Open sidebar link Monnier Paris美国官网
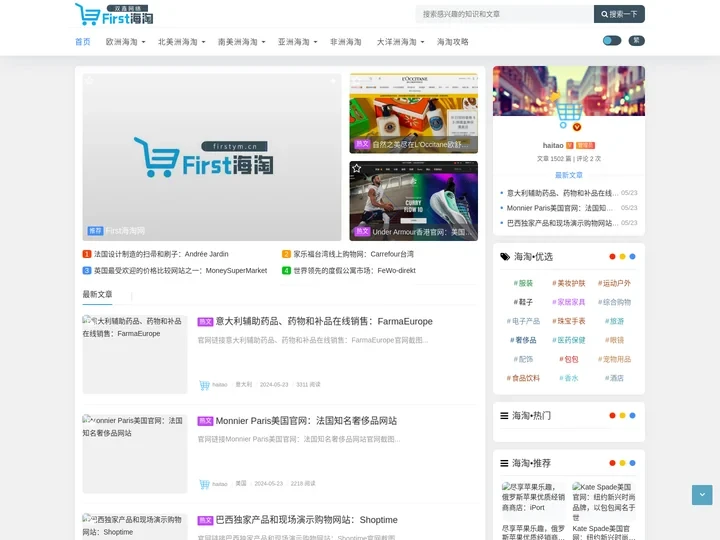 click(559, 208)
